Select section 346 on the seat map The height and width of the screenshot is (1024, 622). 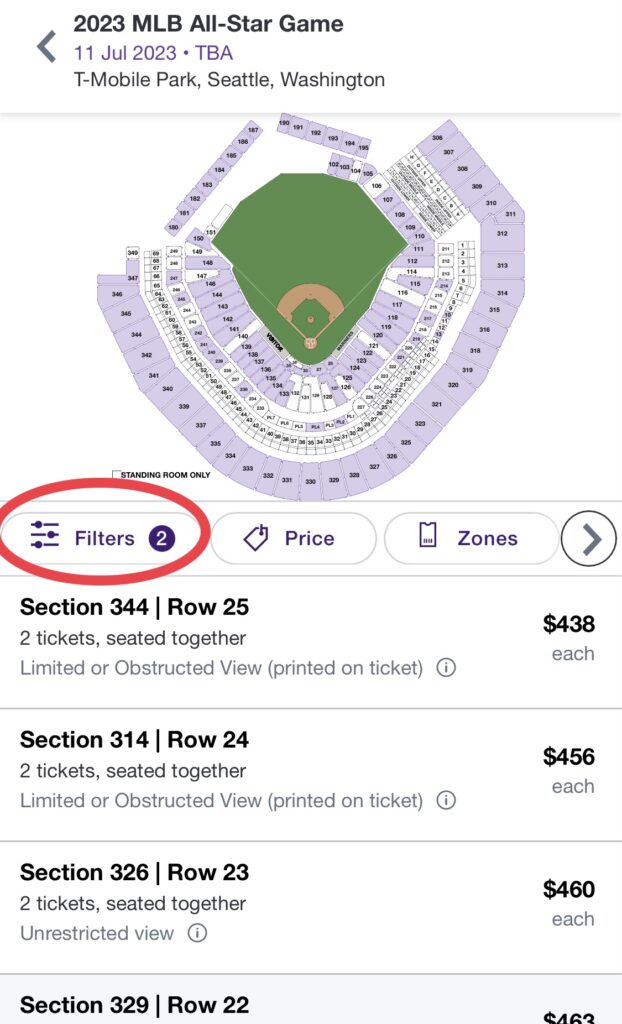coord(117,294)
